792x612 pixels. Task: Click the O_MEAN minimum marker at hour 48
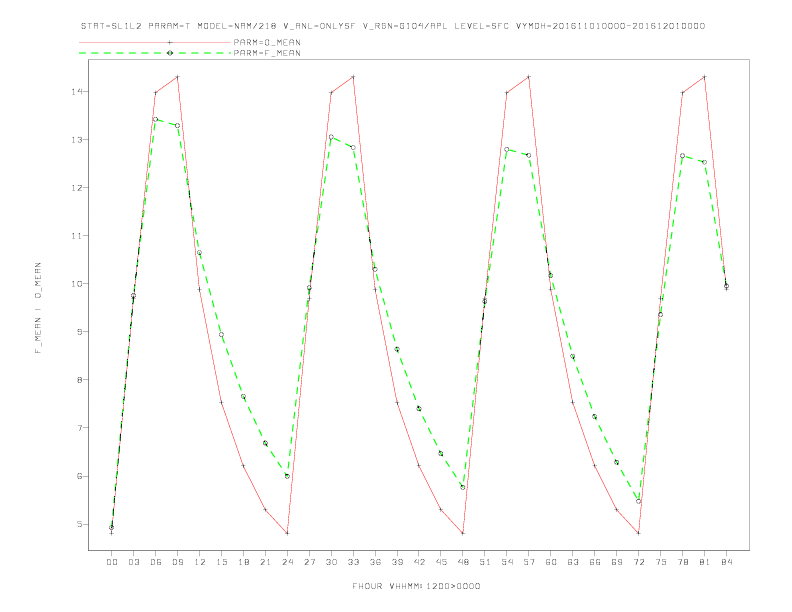pos(463,533)
